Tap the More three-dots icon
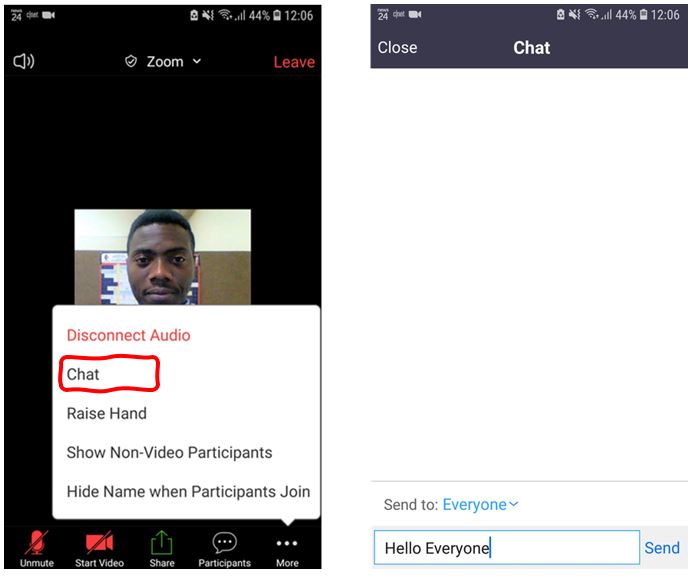 point(287,543)
